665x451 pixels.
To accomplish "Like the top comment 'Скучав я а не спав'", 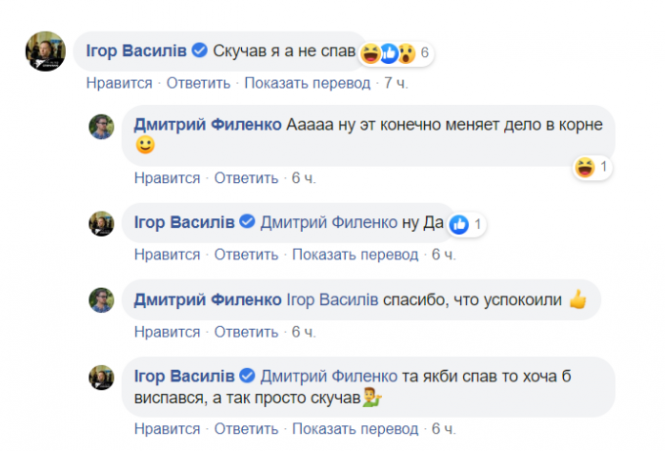I will [x=119, y=83].
